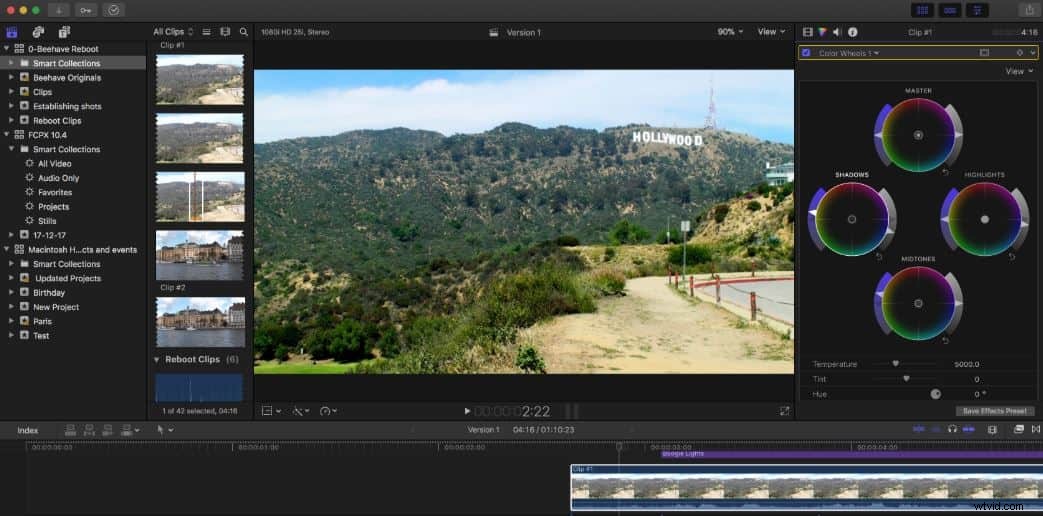Screen dimensions: 1043x516
Task: Toggle the Timeline visibility button
Action: pyautogui.click(x=950, y=10)
